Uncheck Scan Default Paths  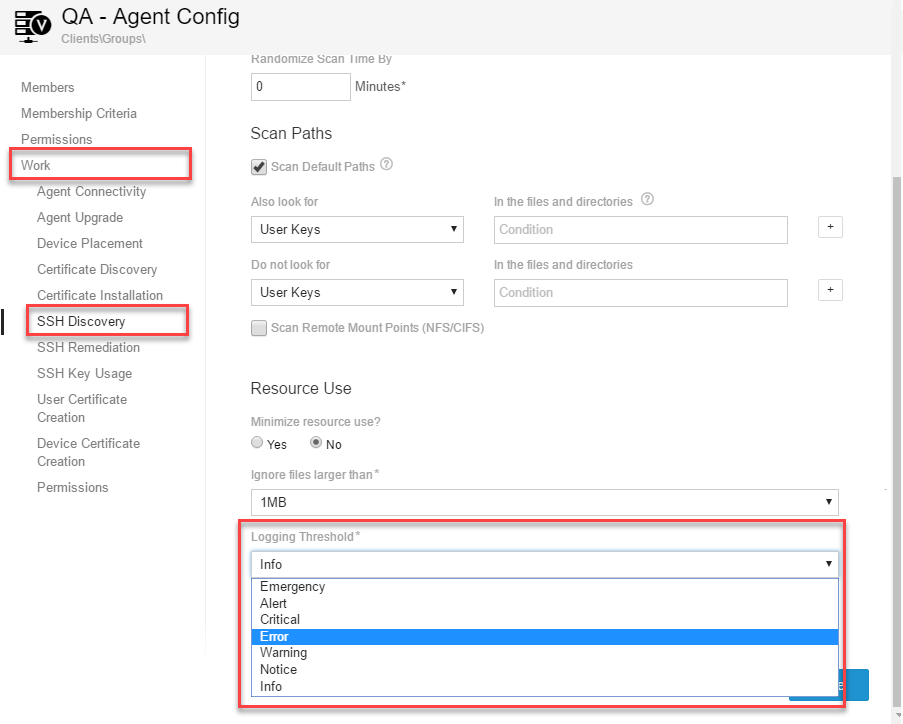258,167
